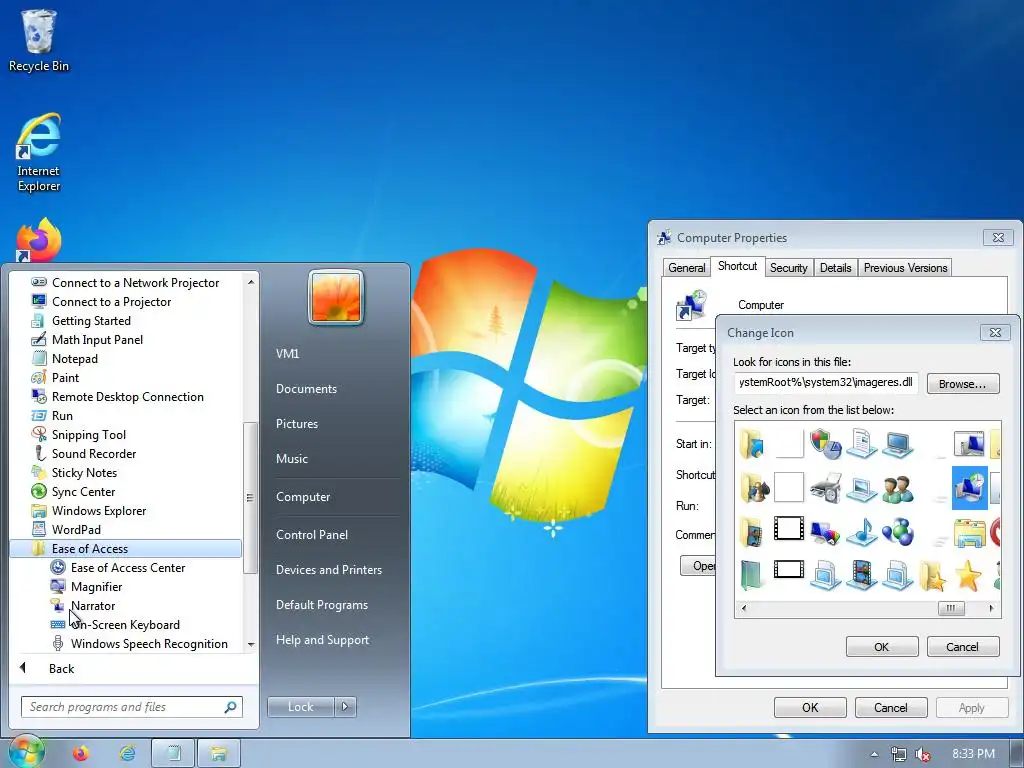Pick the gold star icon
The height and width of the screenshot is (768, 1024).
tap(968, 575)
